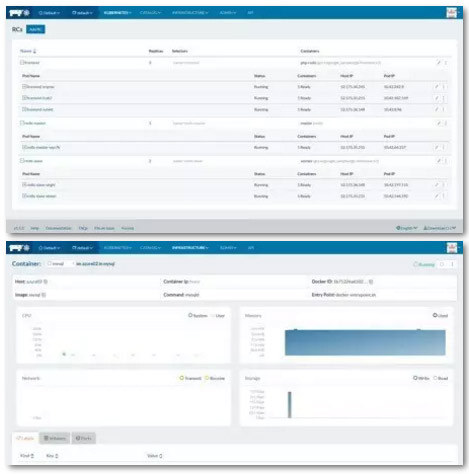The height and width of the screenshot is (474, 469).
Task: Toggle the Write series in the Storage chart legend
Action: pyautogui.click(x=421, y=378)
